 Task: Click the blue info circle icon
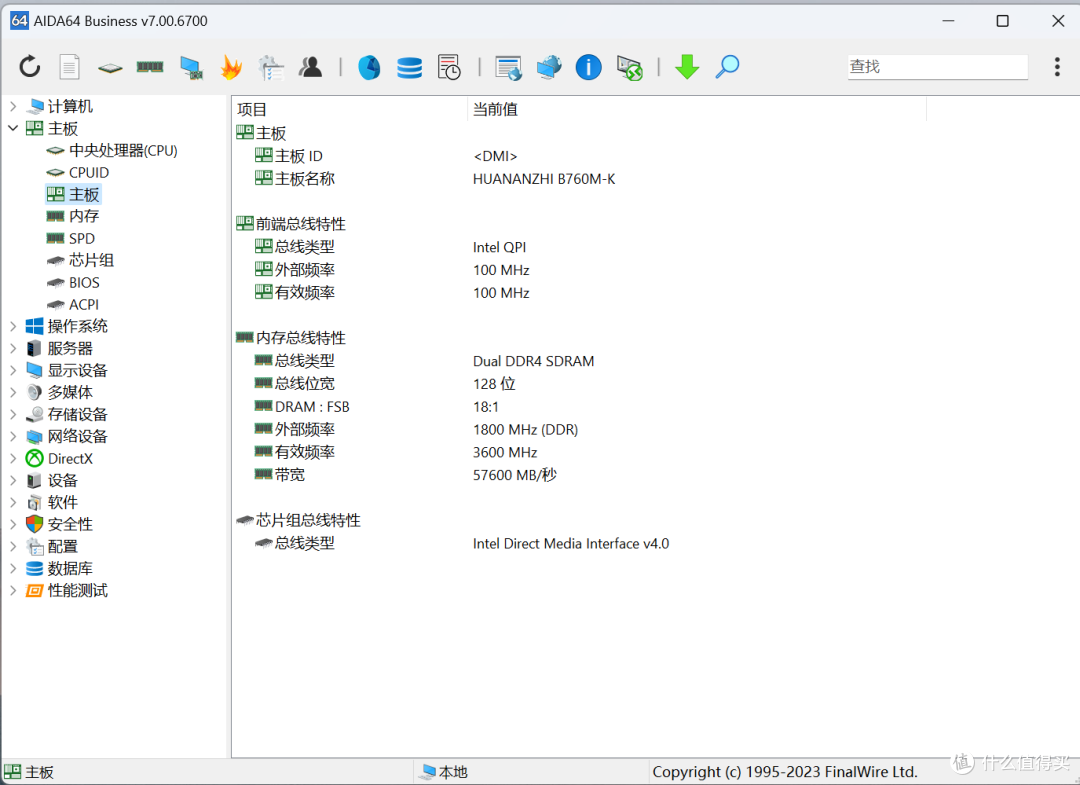pyautogui.click(x=588, y=67)
